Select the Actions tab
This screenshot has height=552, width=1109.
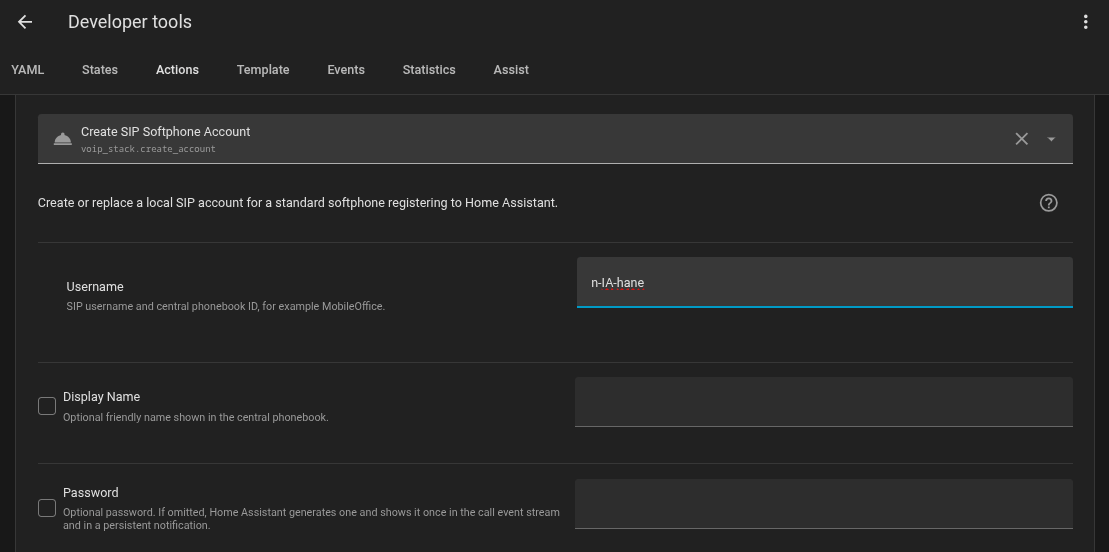(177, 69)
